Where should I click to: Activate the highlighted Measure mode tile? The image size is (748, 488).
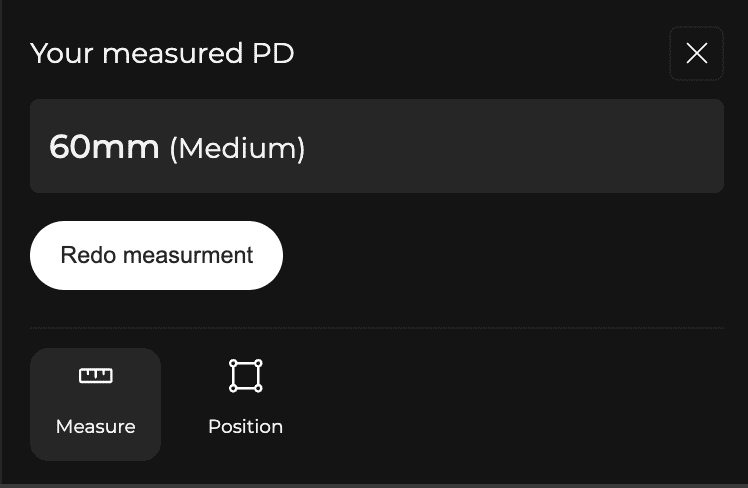click(96, 404)
